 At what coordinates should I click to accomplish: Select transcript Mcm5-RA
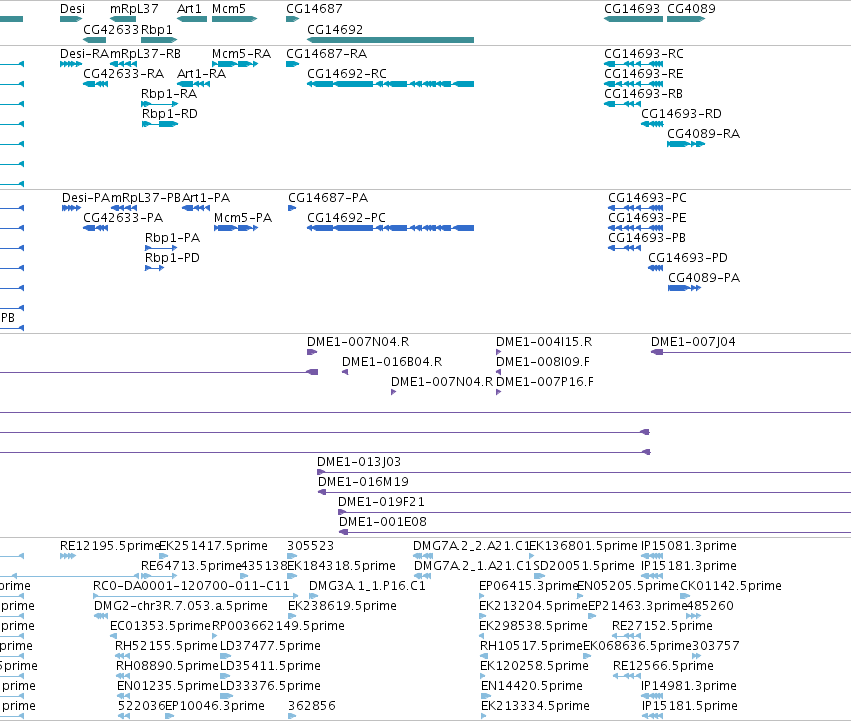[x=241, y=54]
